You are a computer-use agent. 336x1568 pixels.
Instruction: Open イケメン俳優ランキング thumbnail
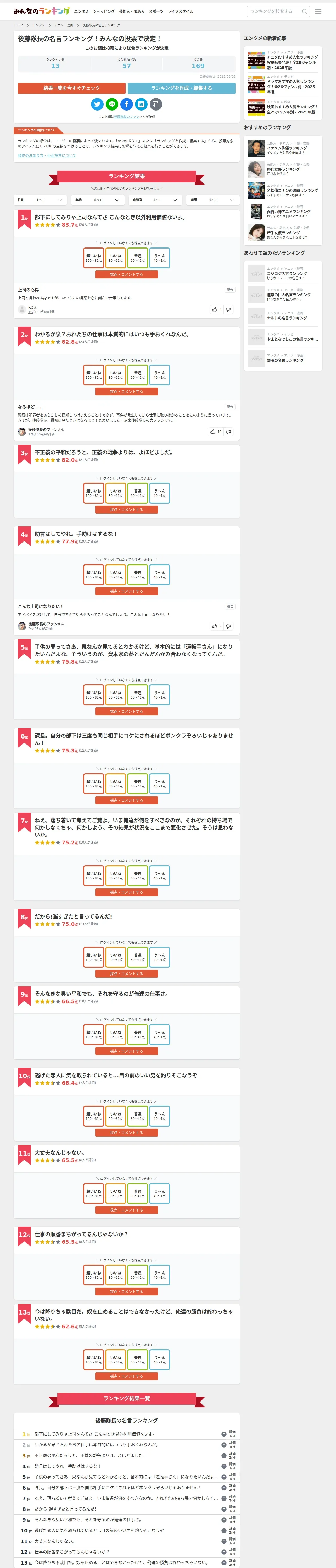point(256,148)
